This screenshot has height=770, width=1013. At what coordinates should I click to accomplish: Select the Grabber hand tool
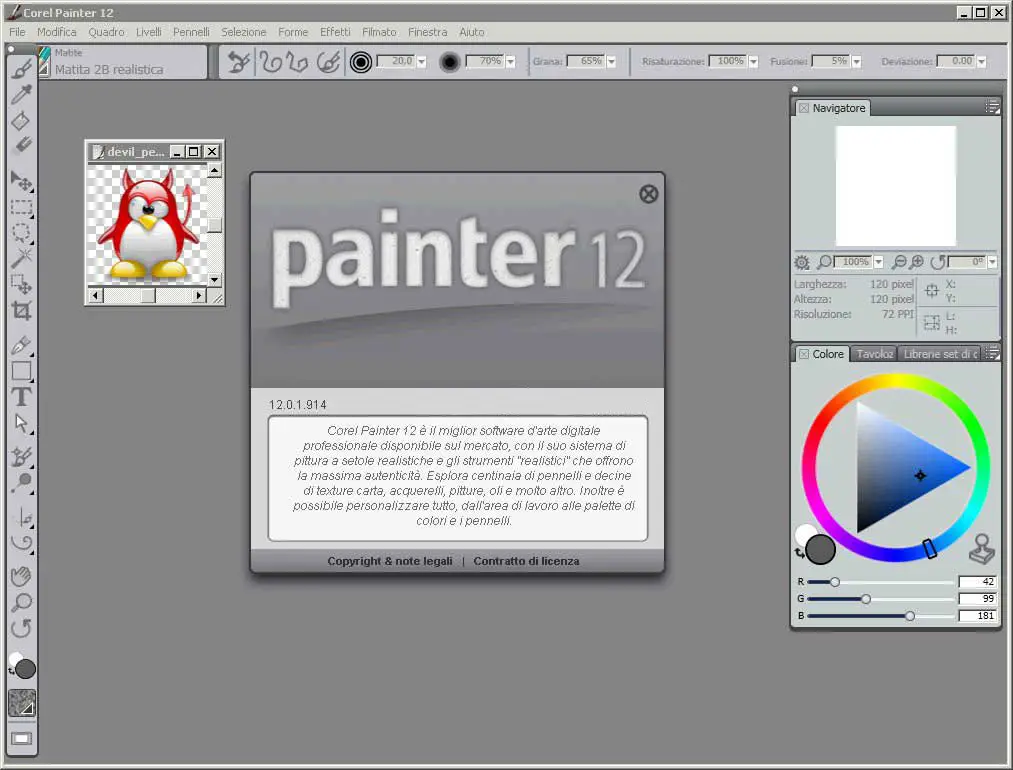21,576
